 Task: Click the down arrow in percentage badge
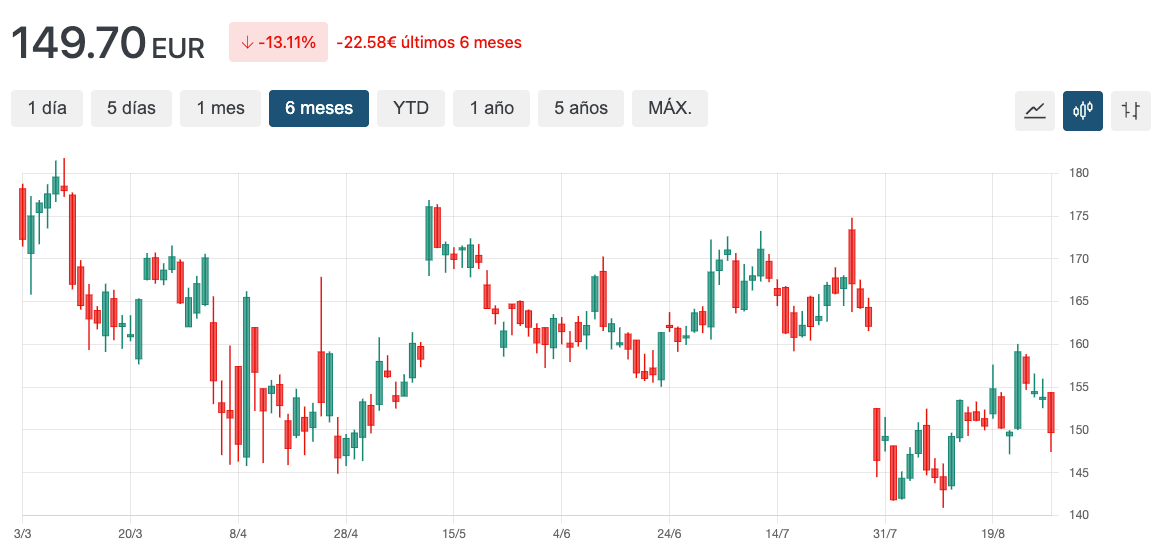[x=246, y=43]
